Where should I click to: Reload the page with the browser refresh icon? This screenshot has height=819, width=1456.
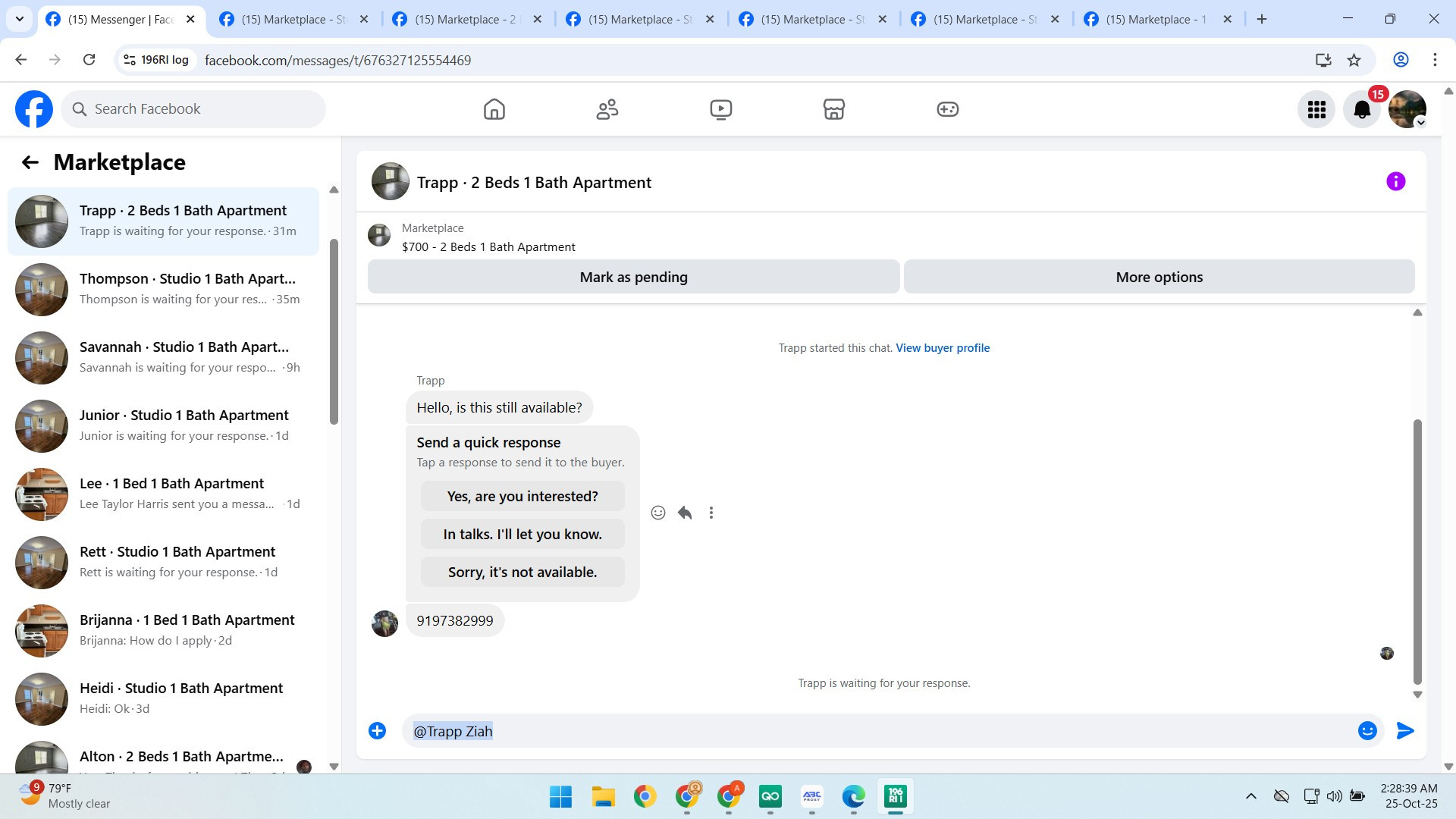coord(89,60)
